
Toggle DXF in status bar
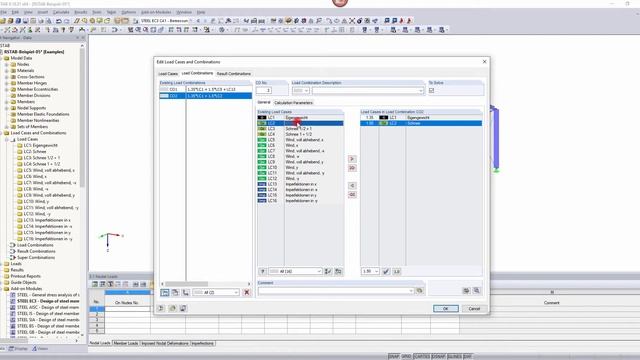467,356
